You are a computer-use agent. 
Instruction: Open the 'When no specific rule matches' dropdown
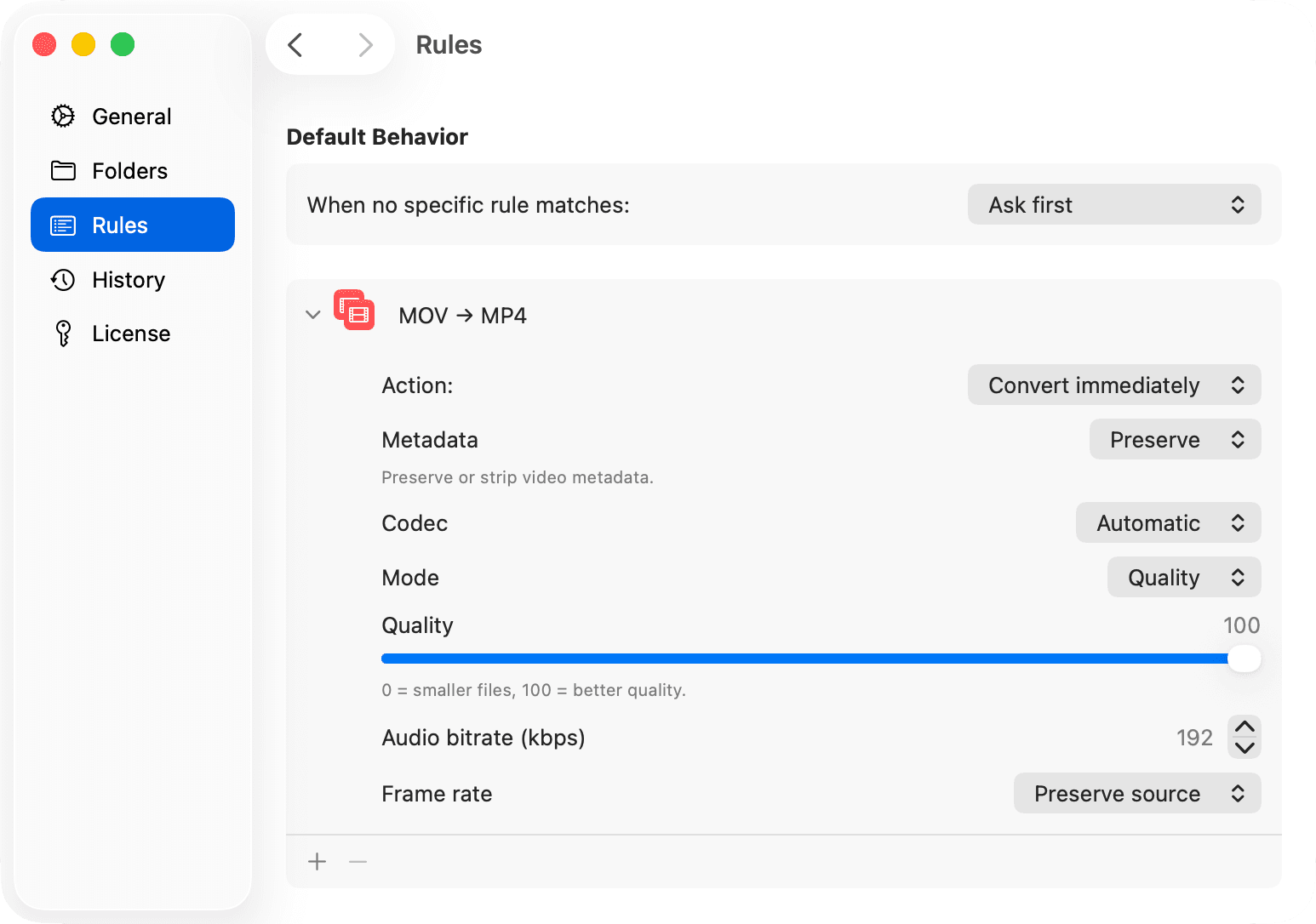(x=1113, y=204)
